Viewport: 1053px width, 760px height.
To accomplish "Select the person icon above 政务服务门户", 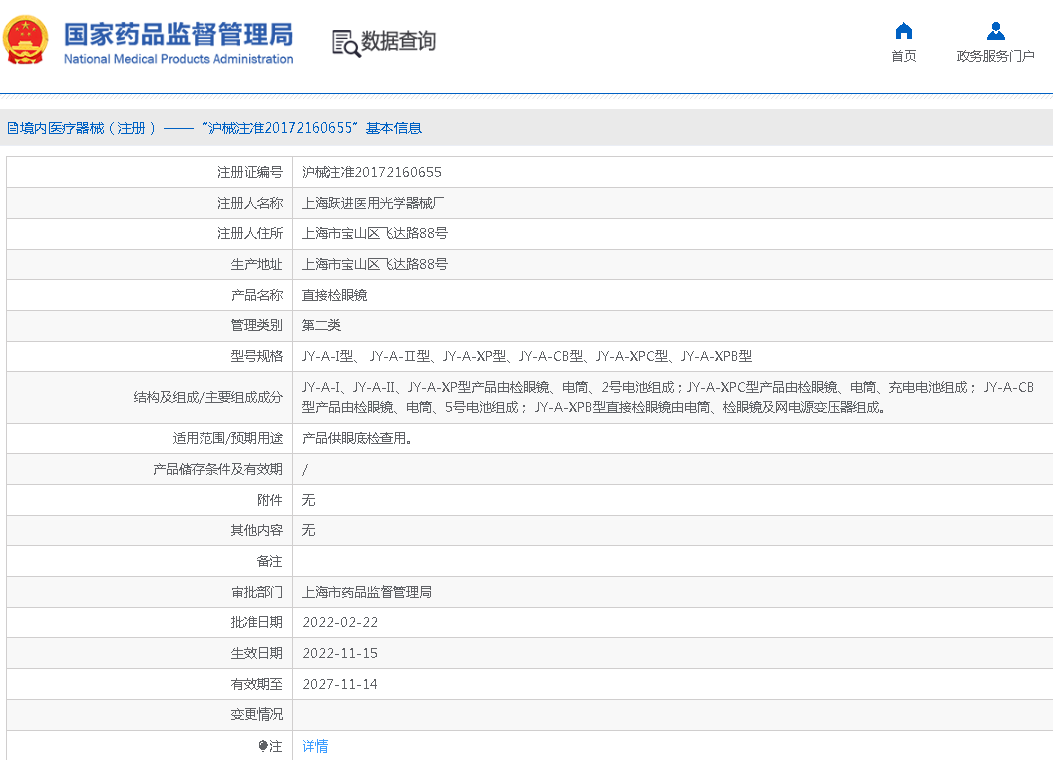I will 996,30.
